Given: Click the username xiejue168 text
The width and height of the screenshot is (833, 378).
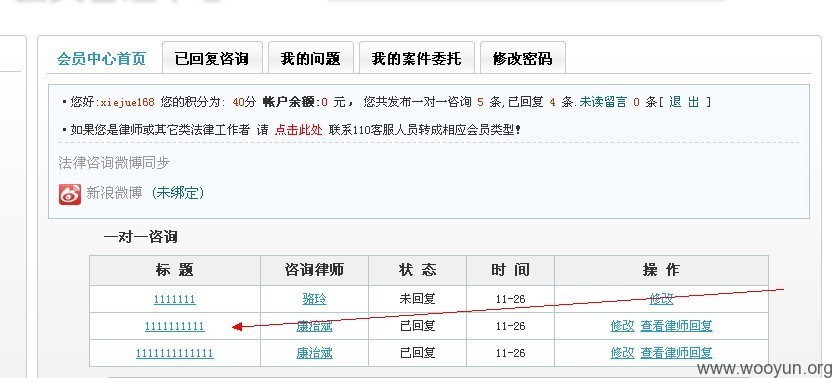Looking at the screenshot, I should (x=128, y=102).
